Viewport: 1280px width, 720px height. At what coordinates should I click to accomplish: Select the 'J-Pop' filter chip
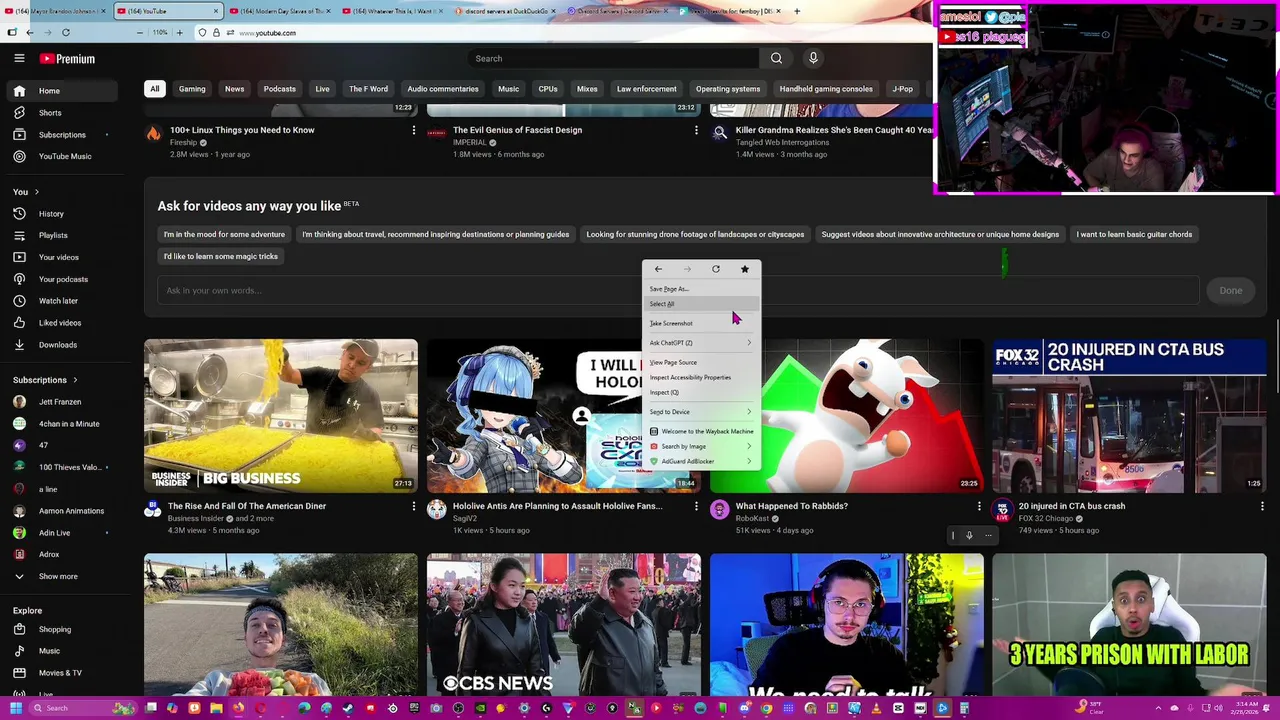[903, 89]
